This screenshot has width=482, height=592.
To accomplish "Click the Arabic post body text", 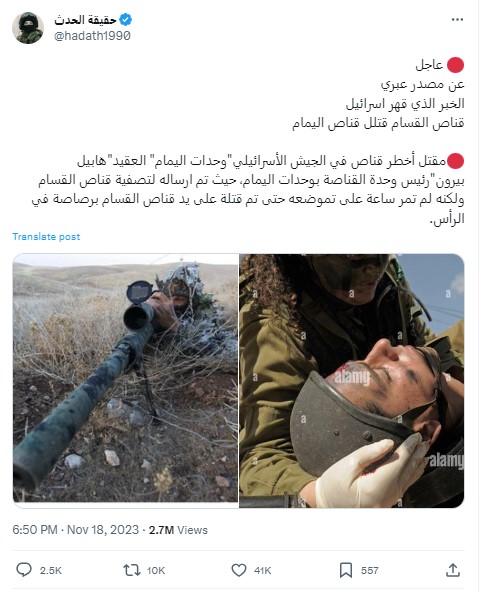I will (248, 142).
